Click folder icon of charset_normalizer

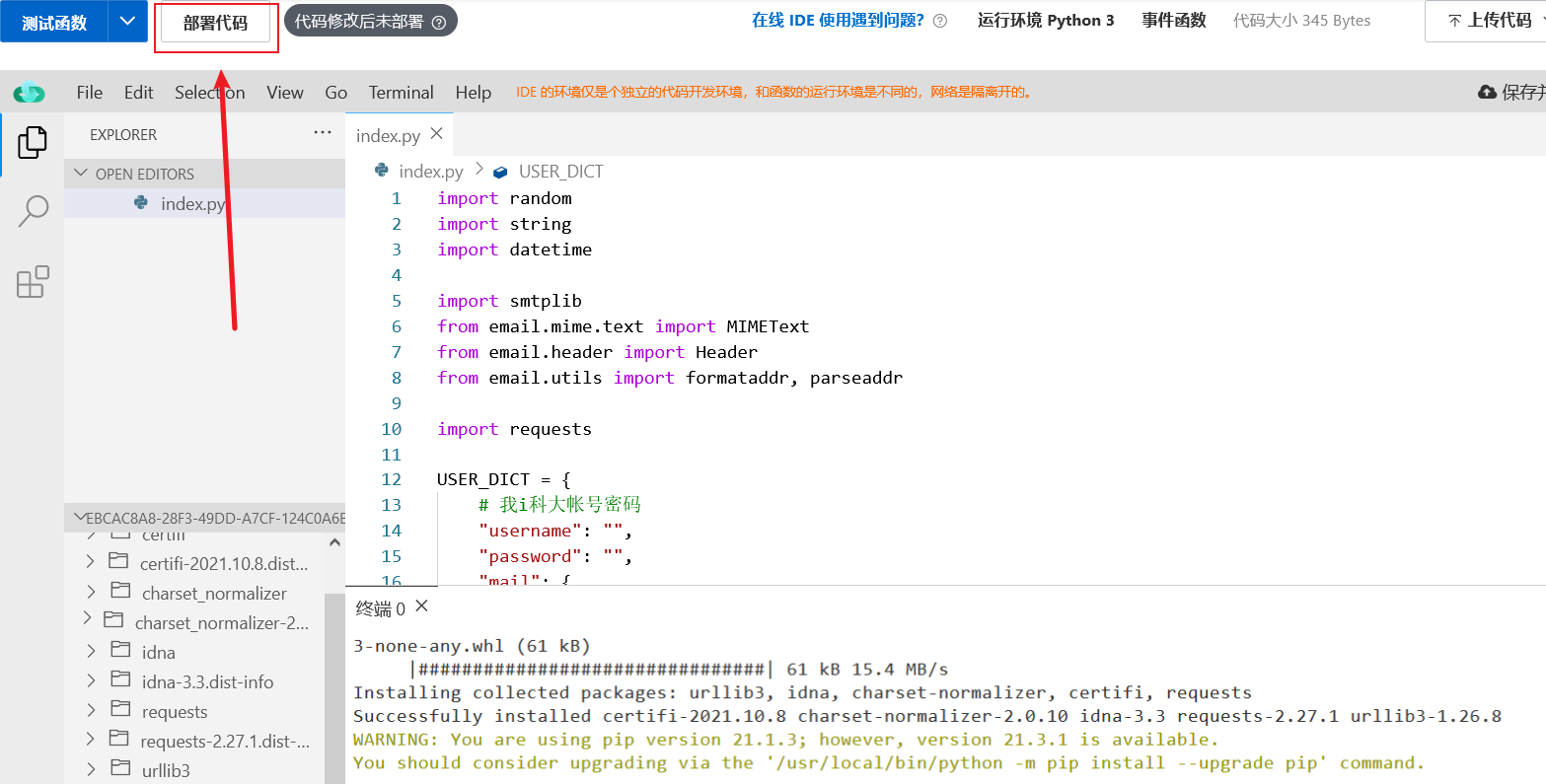(120, 591)
